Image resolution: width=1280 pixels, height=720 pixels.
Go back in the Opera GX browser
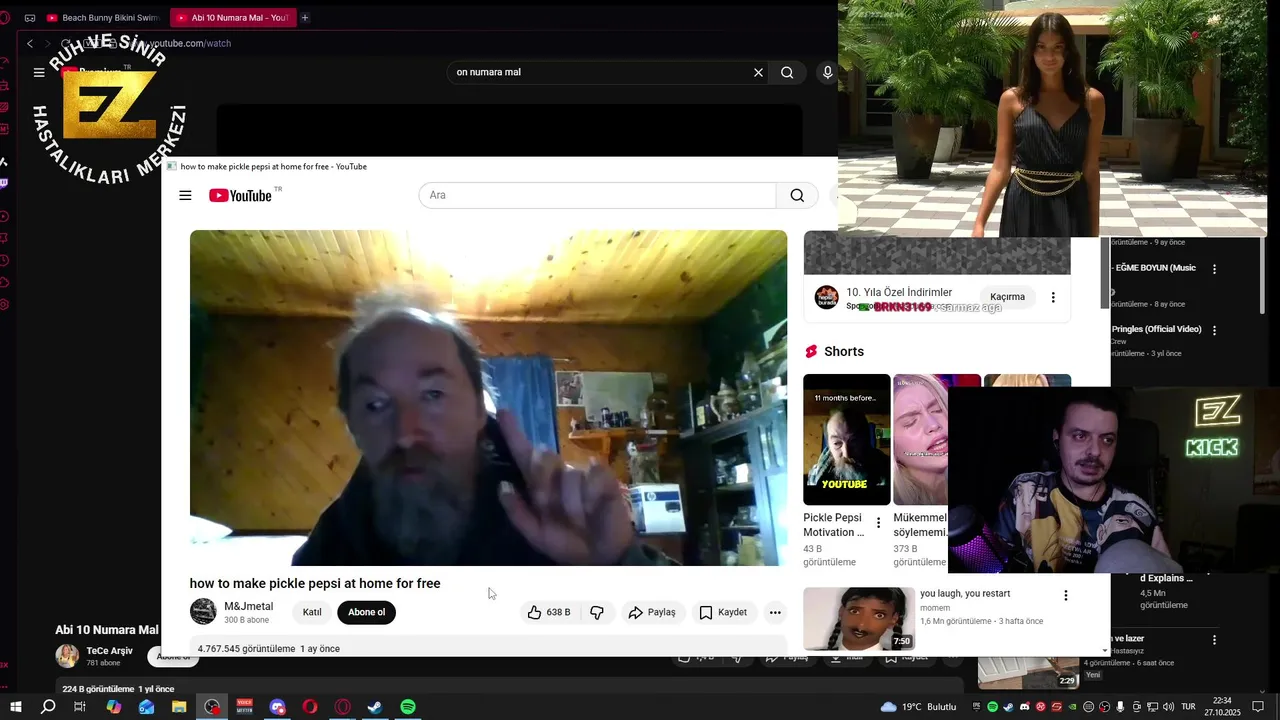(x=30, y=43)
